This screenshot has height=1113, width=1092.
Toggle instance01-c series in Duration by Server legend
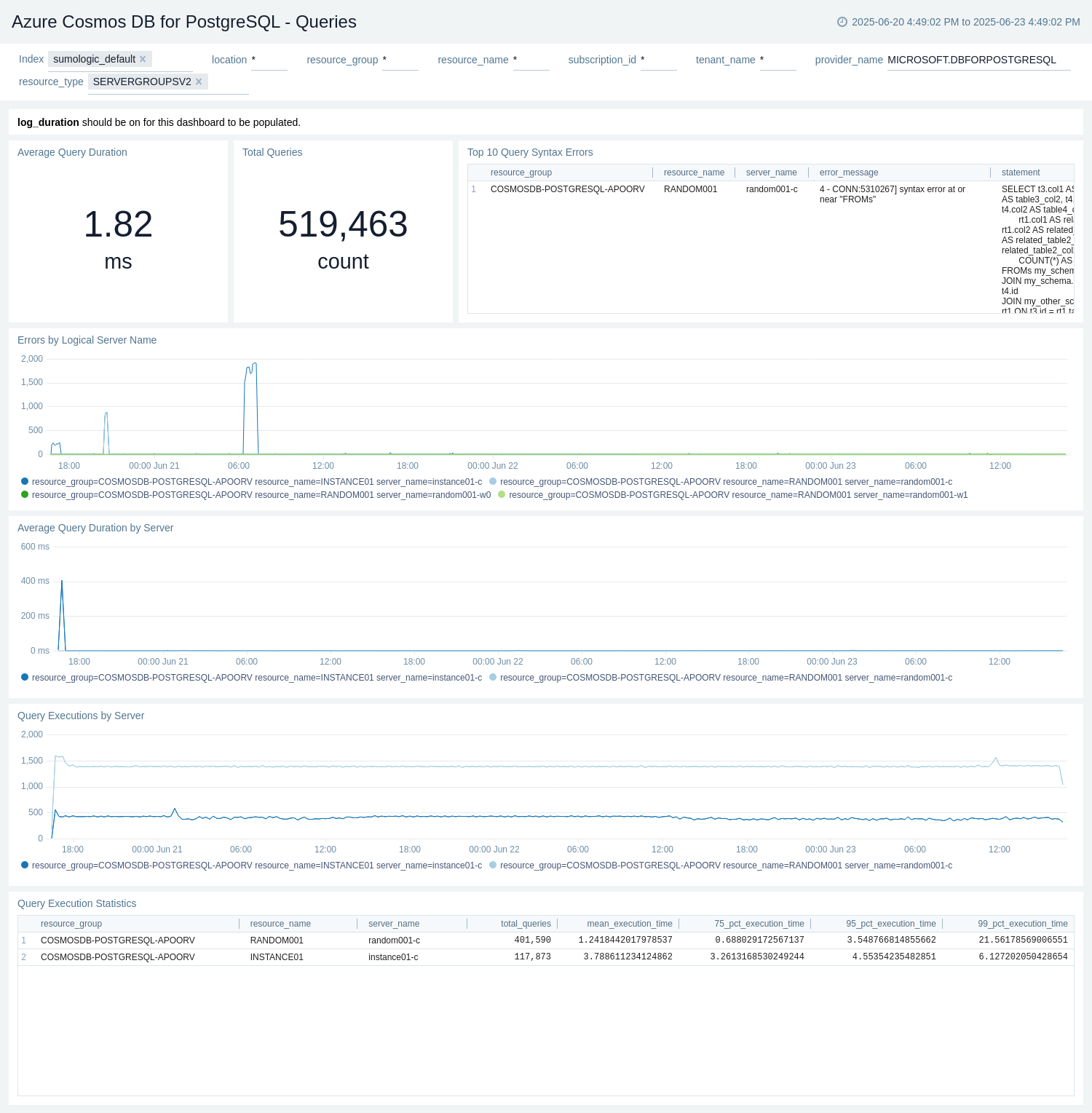coord(251,678)
